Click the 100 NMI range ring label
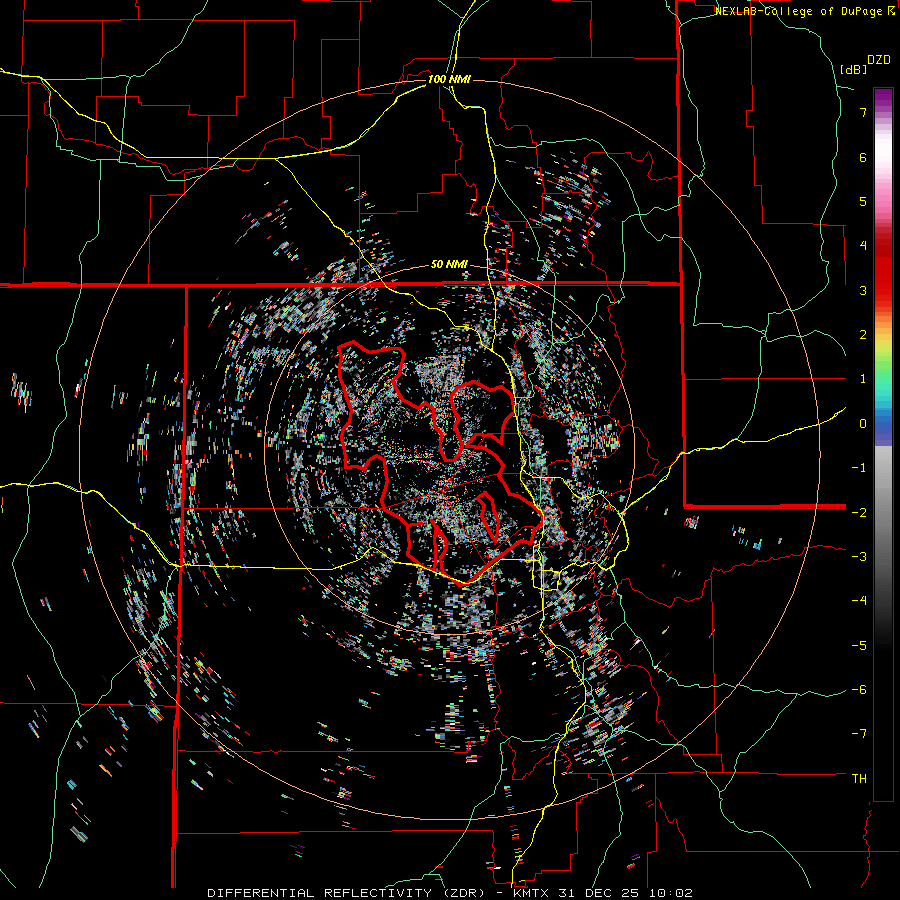Image resolution: width=900 pixels, height=900 pixels. coord(449,79)
